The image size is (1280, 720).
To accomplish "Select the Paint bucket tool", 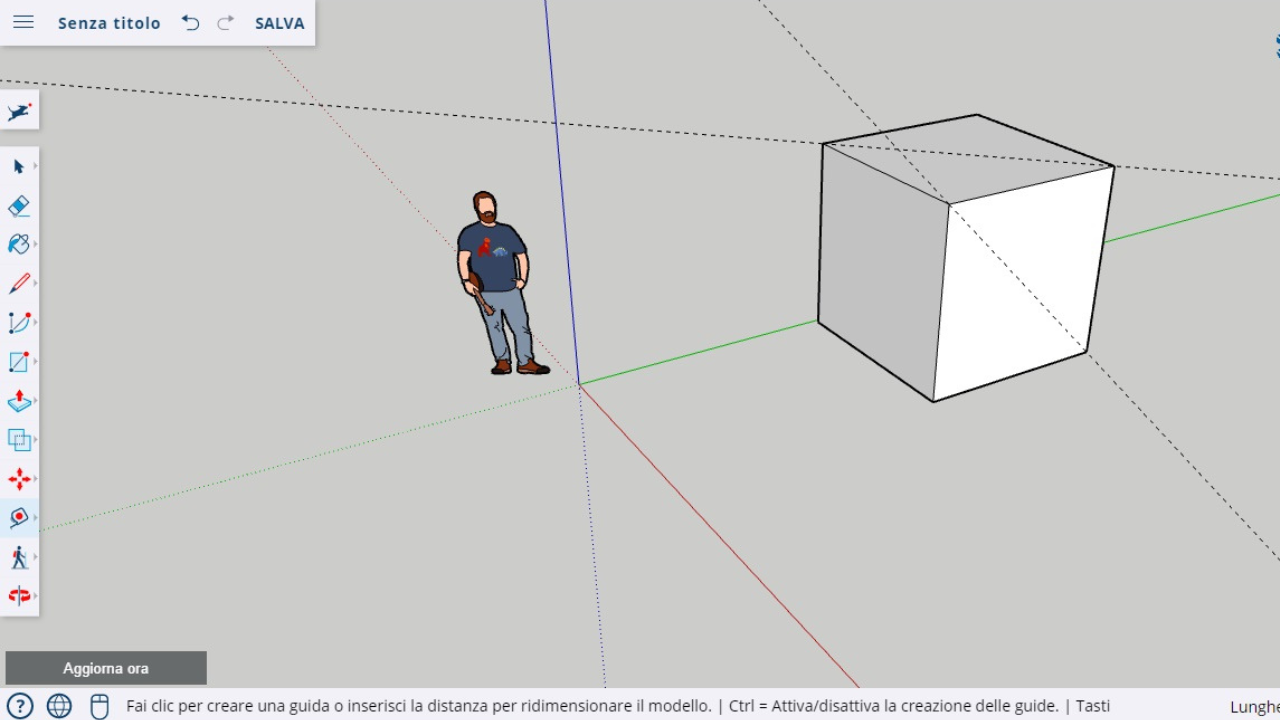I will coord(18,244).
